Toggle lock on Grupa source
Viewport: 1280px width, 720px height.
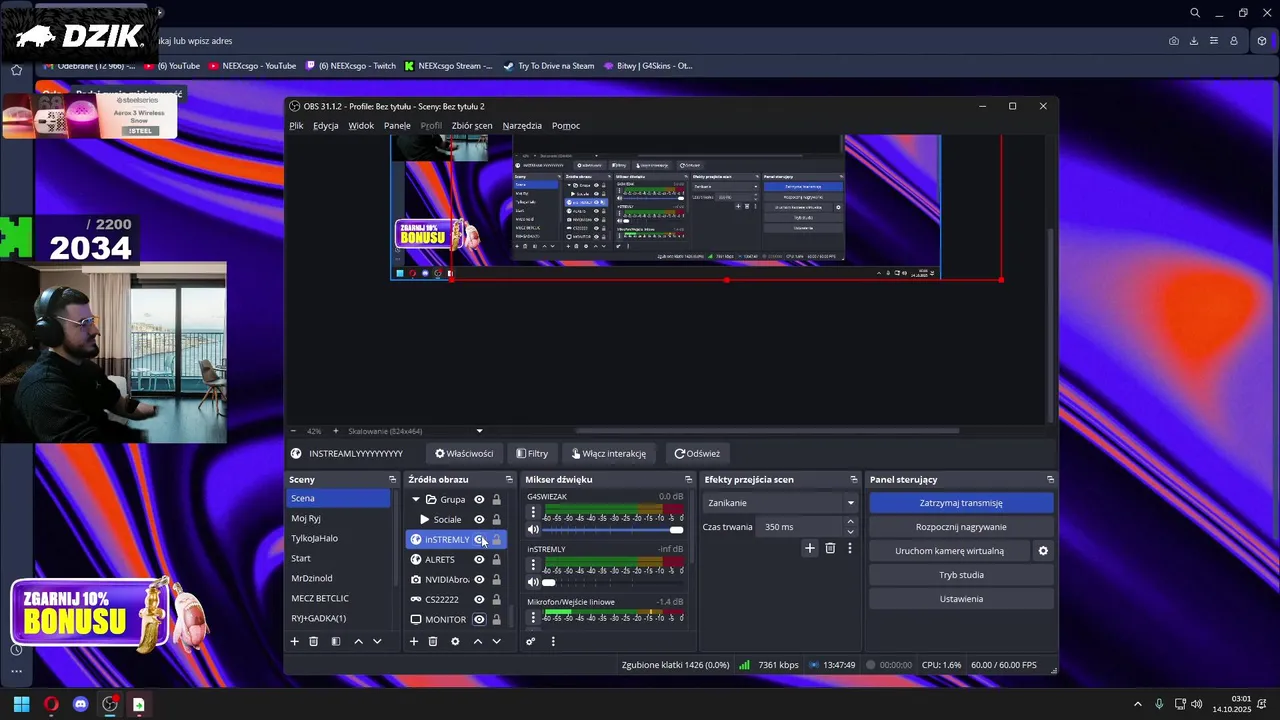coord(496,499)
